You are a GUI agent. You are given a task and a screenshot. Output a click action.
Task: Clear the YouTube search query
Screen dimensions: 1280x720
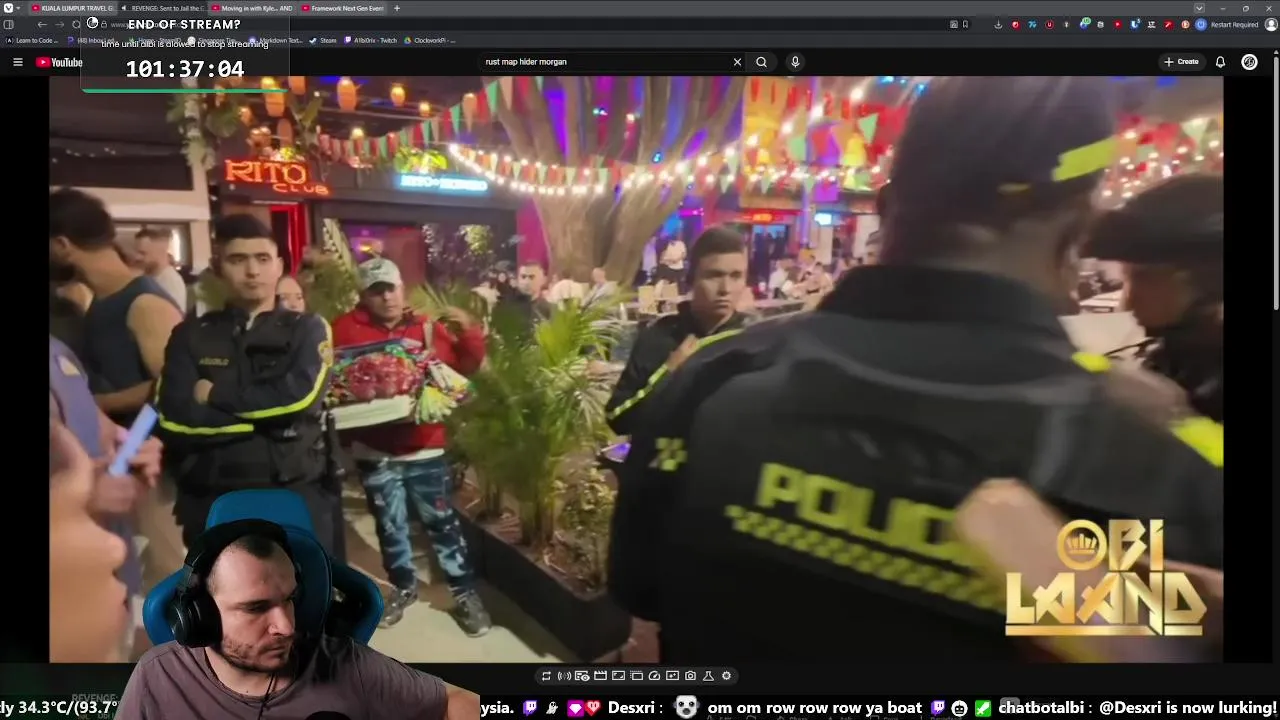coord(737,62)
